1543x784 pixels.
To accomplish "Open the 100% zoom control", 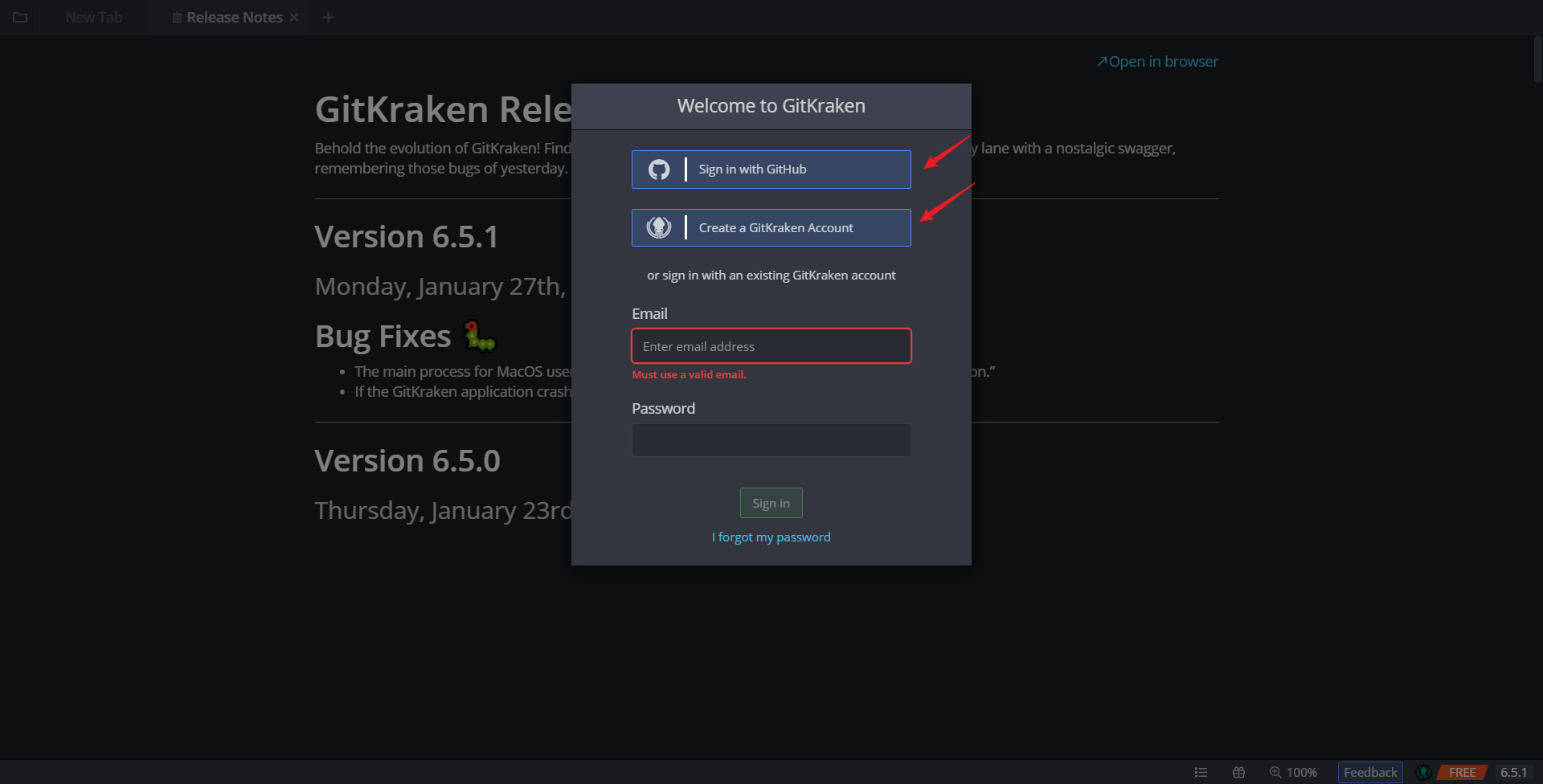I will [1293, 772].
